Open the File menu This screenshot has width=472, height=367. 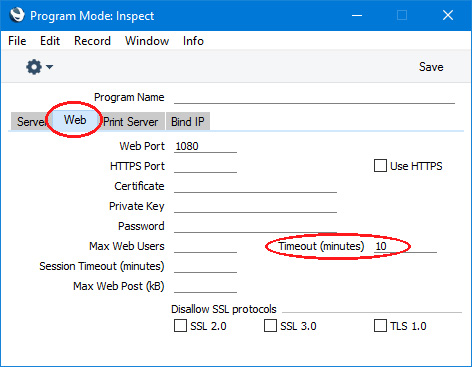17,41
